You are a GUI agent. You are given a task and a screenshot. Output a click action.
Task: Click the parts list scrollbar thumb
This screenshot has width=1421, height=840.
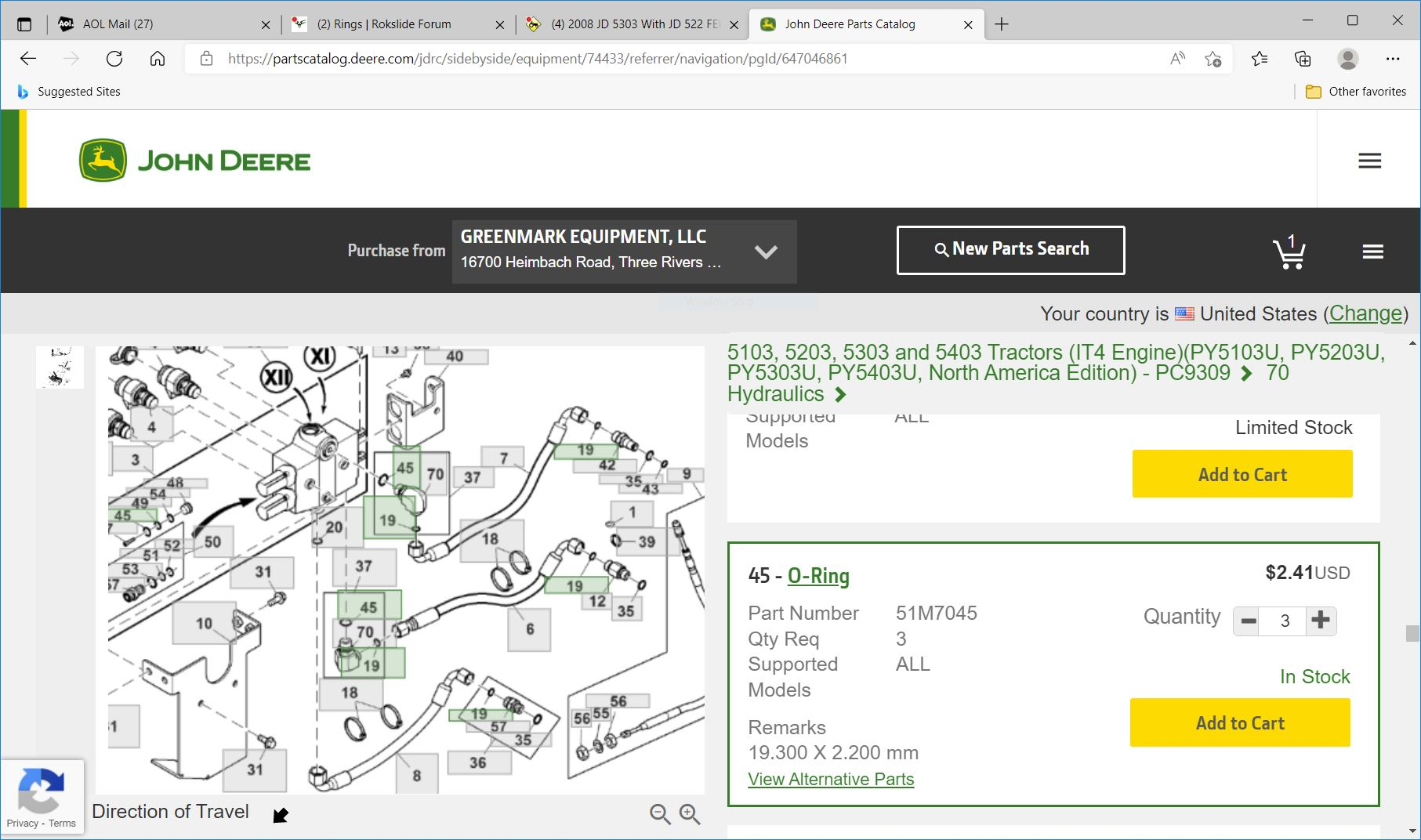[1412, 633]
